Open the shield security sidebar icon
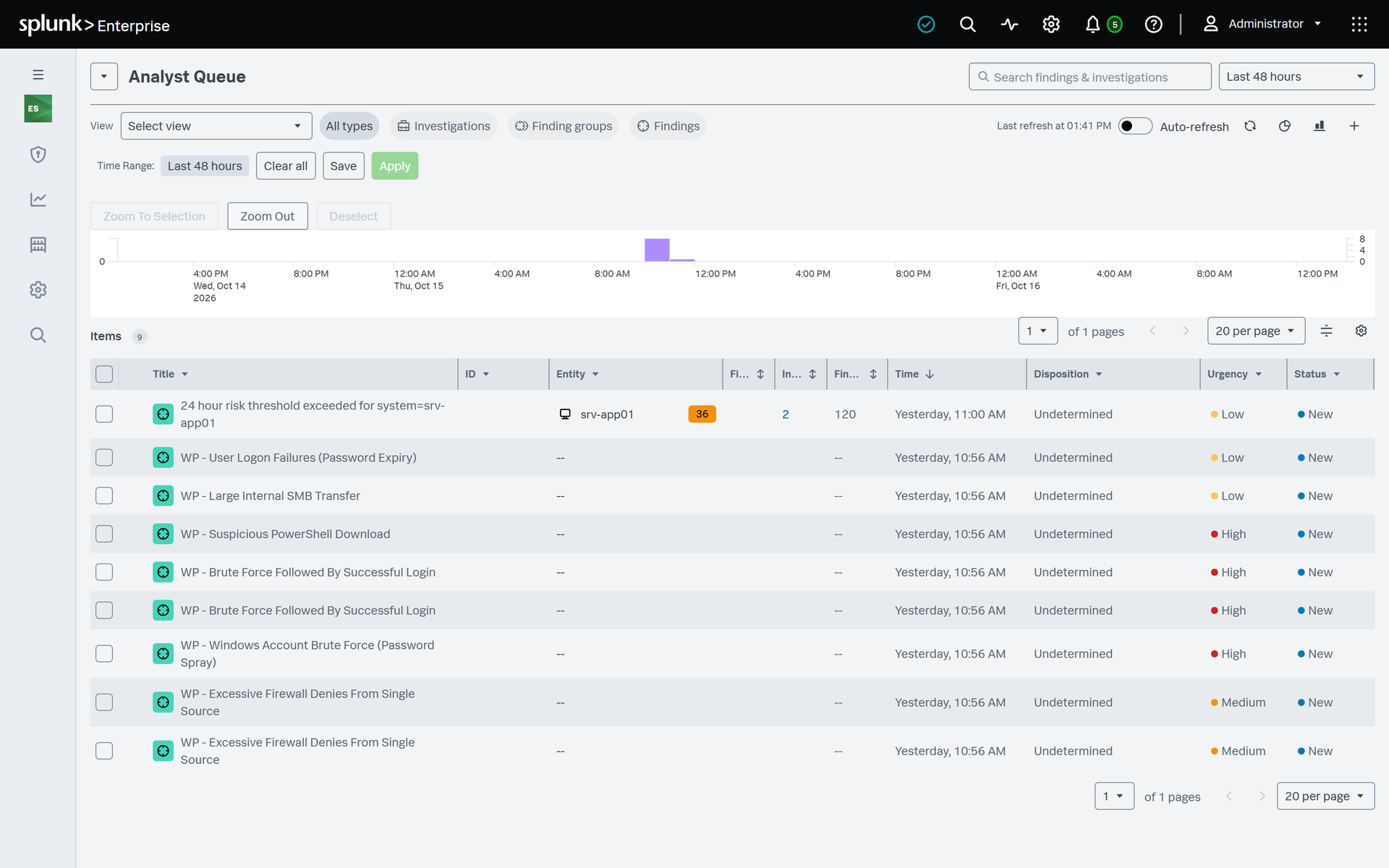This screenshot has width=1389, height=868. tap(38, 154)
